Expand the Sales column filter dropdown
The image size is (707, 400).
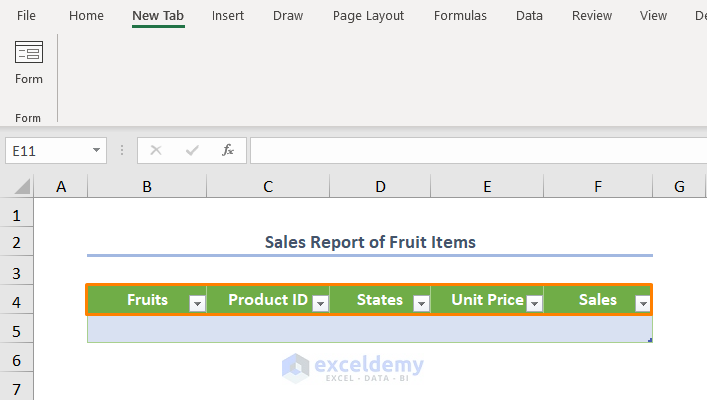(641, 303)
